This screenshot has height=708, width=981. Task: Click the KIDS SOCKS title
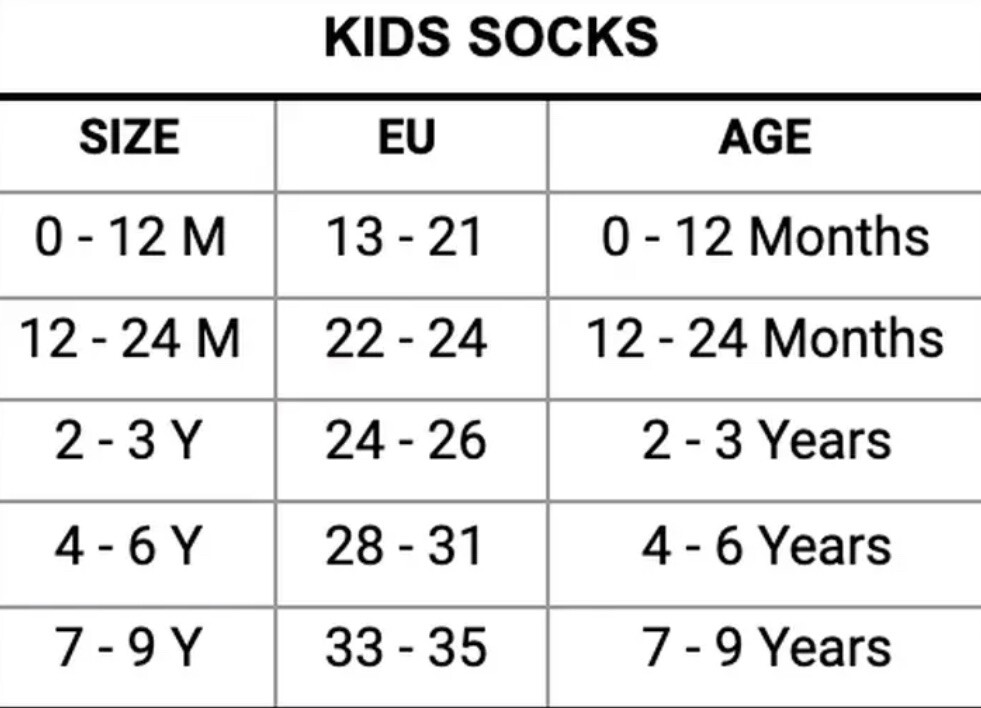coord(491,38)
